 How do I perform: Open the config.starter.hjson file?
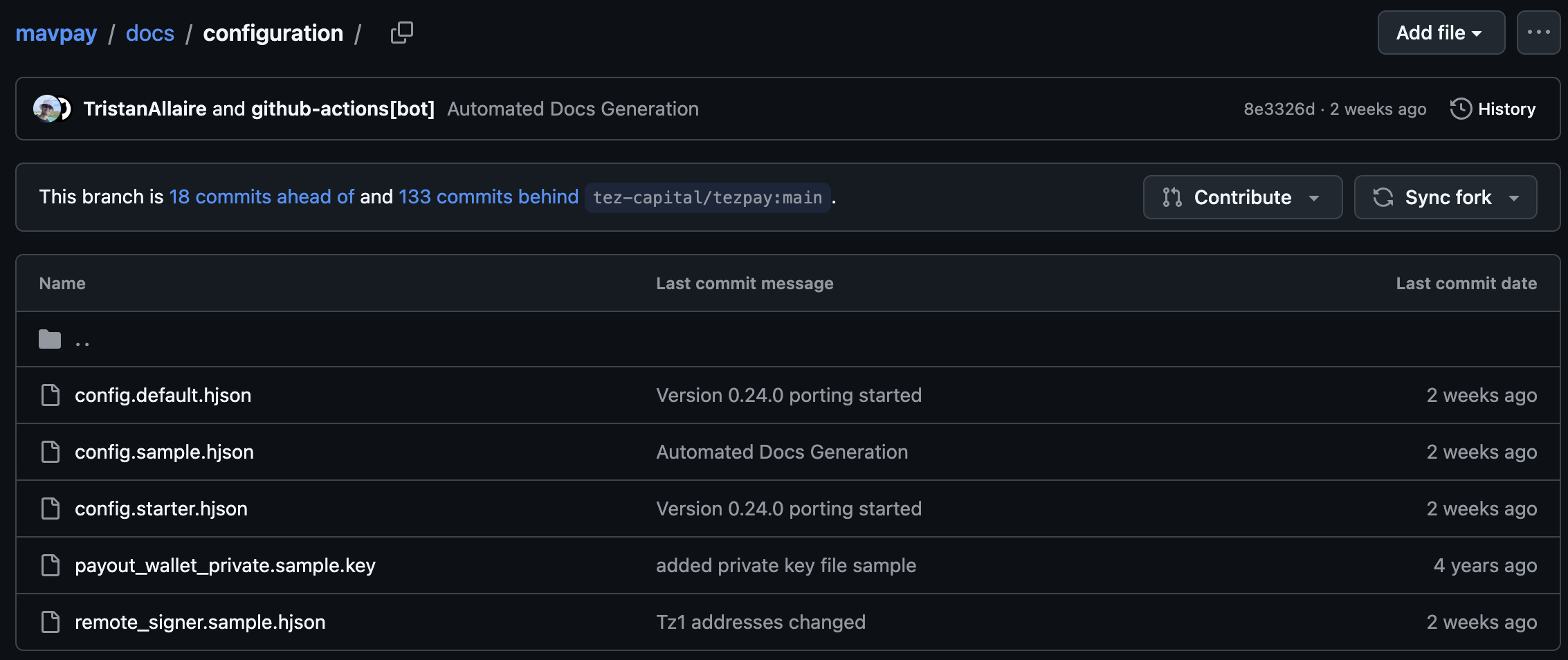click(161, 508)
